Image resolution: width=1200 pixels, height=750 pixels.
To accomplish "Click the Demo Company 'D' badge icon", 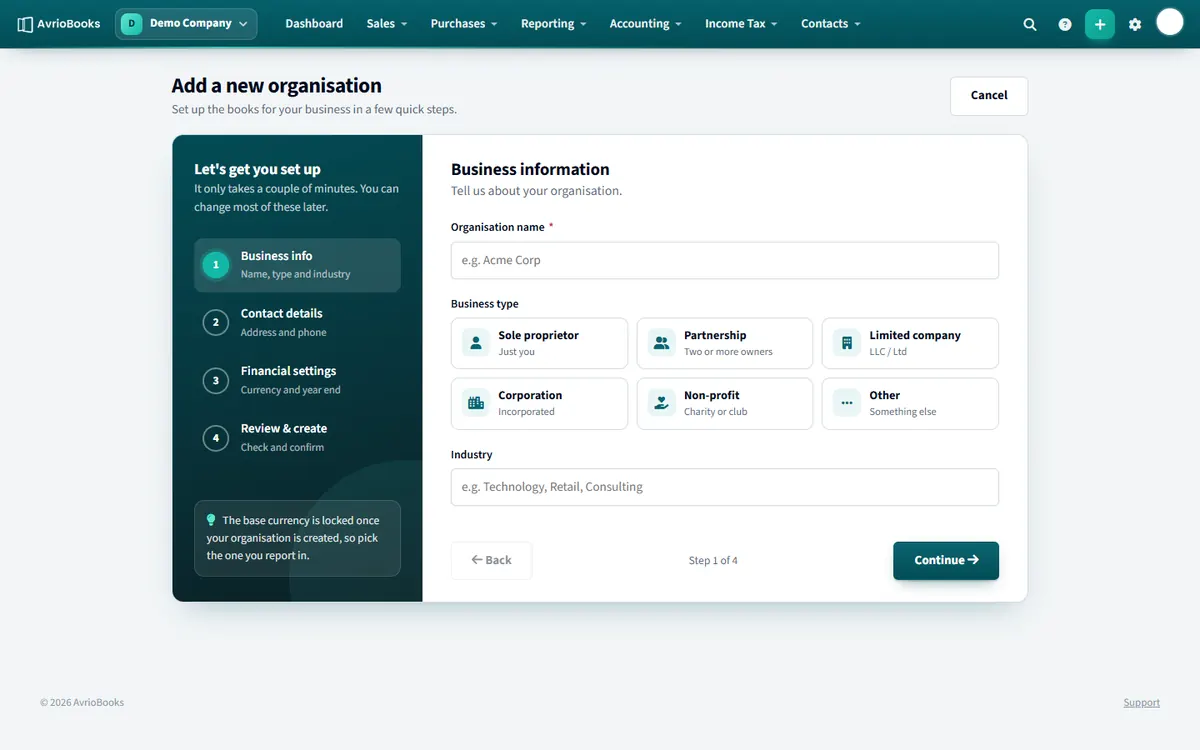I will click(132, 23).
